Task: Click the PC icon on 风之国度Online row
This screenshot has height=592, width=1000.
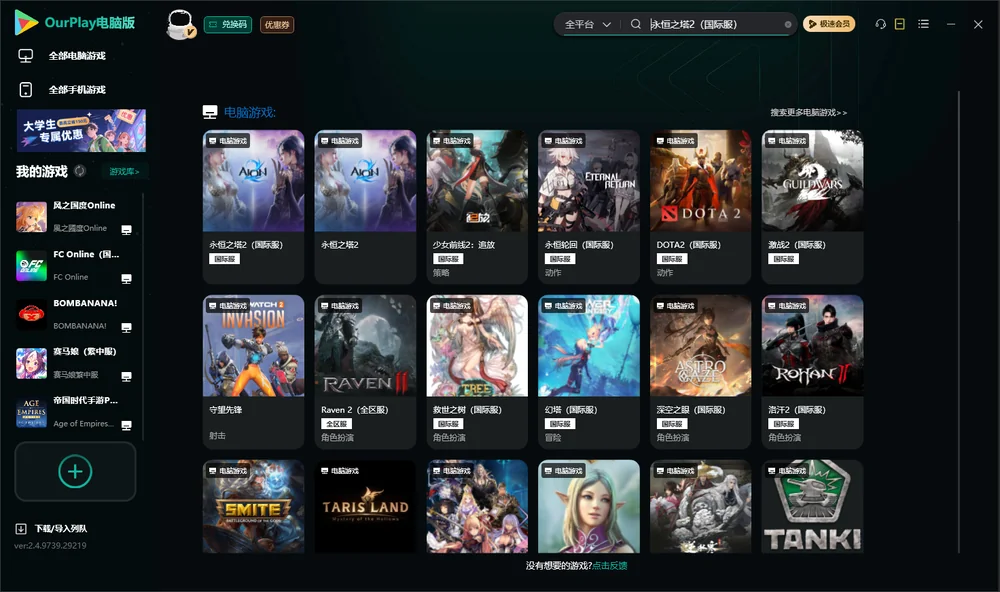Action: pyautogui.click(x=126, y=230)
